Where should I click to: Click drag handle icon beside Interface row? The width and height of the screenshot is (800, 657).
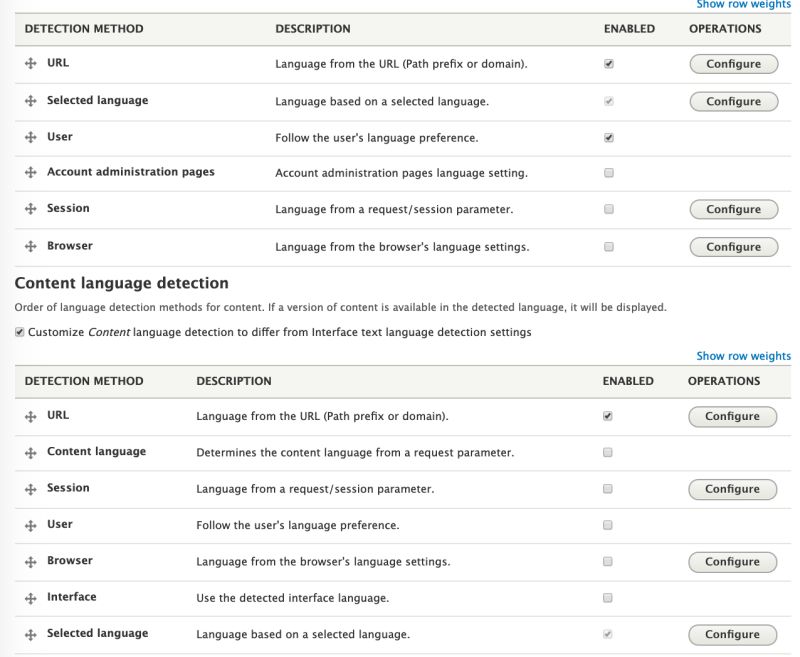31,598
